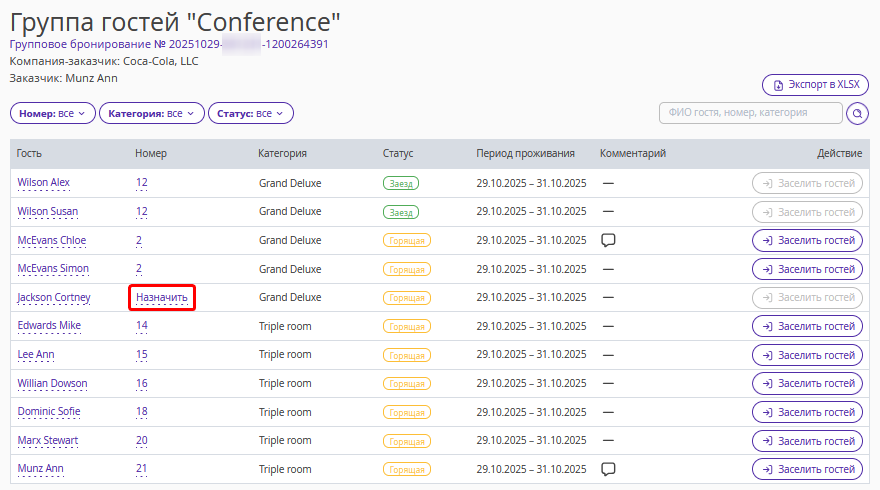Click the search magnifier icon button
This screenshot has width=880, height=490.
tap(857, 113)
